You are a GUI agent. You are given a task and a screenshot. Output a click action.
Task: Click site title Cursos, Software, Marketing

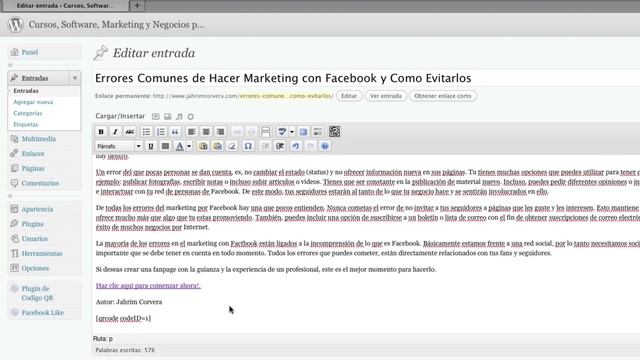point(116,24)
